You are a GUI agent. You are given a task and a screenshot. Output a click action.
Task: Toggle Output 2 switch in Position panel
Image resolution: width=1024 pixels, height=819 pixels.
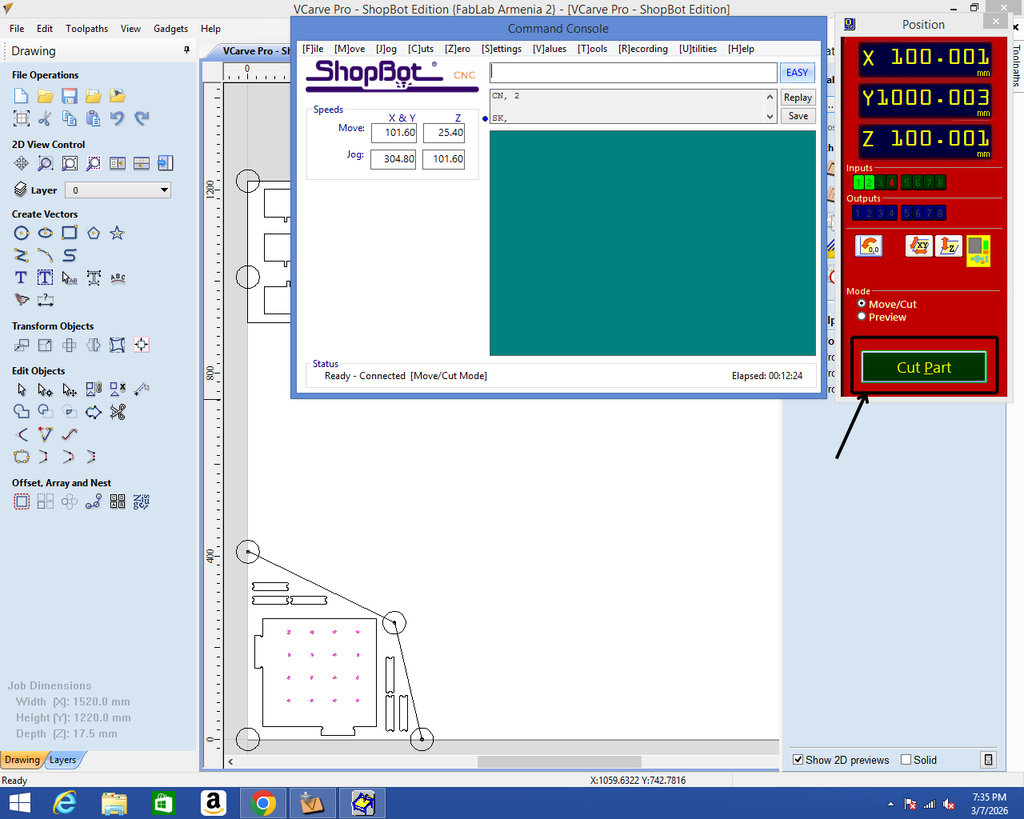pyautogui.click(x=869, y=213)
